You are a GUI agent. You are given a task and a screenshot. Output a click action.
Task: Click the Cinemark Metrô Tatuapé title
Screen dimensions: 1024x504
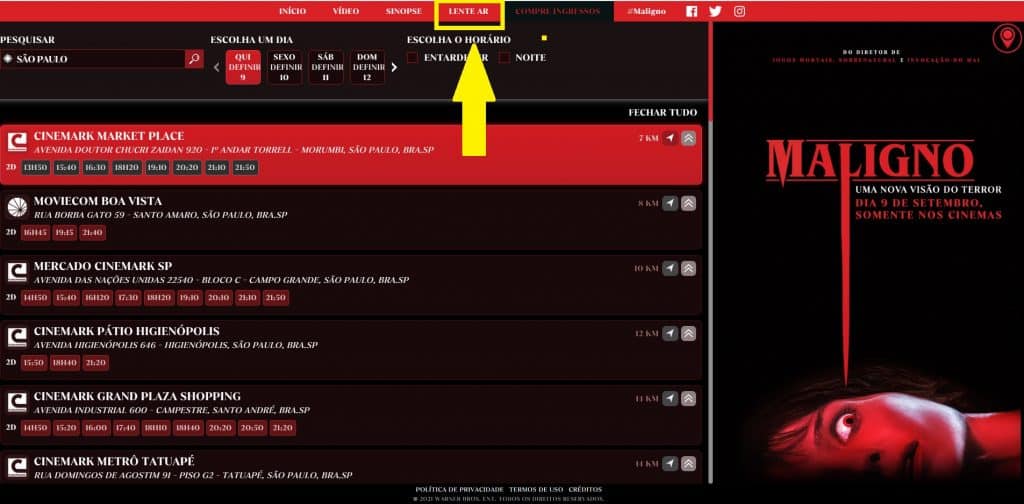(x=114, y=461)
